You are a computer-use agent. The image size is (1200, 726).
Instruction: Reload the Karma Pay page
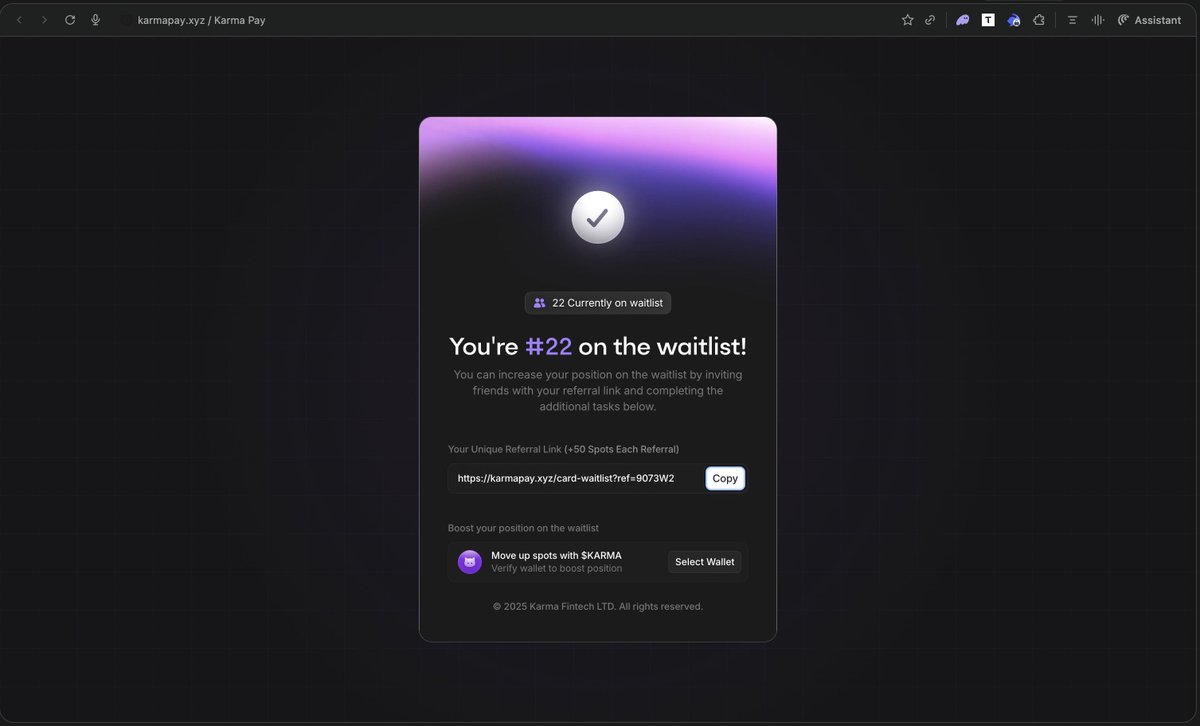69,19
